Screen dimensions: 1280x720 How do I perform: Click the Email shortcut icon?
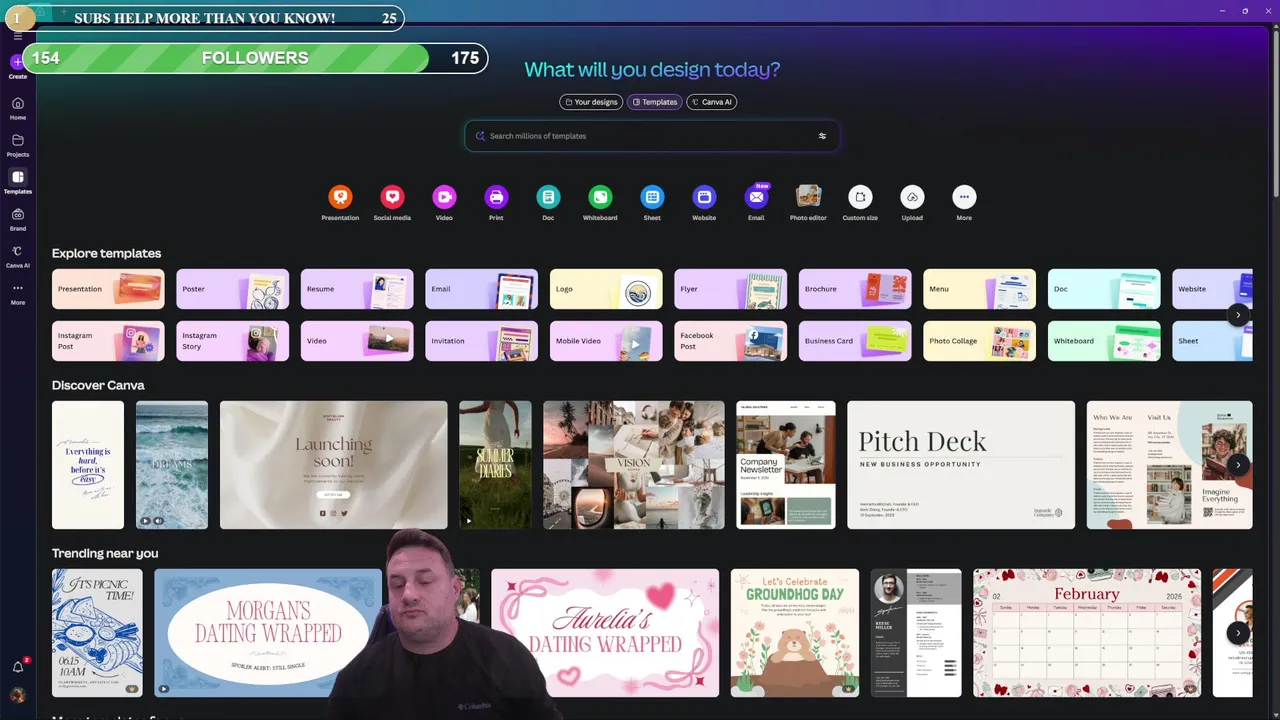pyautogui.click(x=756, y=197)
